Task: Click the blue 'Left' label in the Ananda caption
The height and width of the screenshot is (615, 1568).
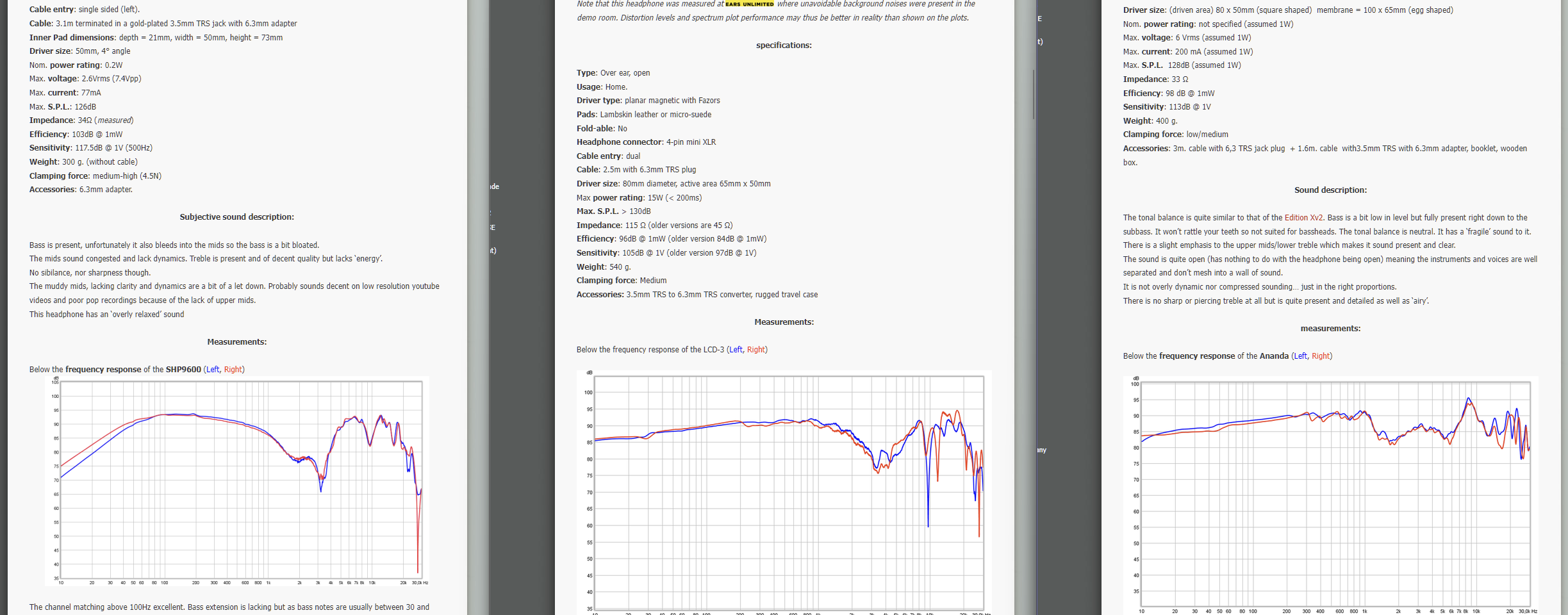Action: tap(1300, 356)
